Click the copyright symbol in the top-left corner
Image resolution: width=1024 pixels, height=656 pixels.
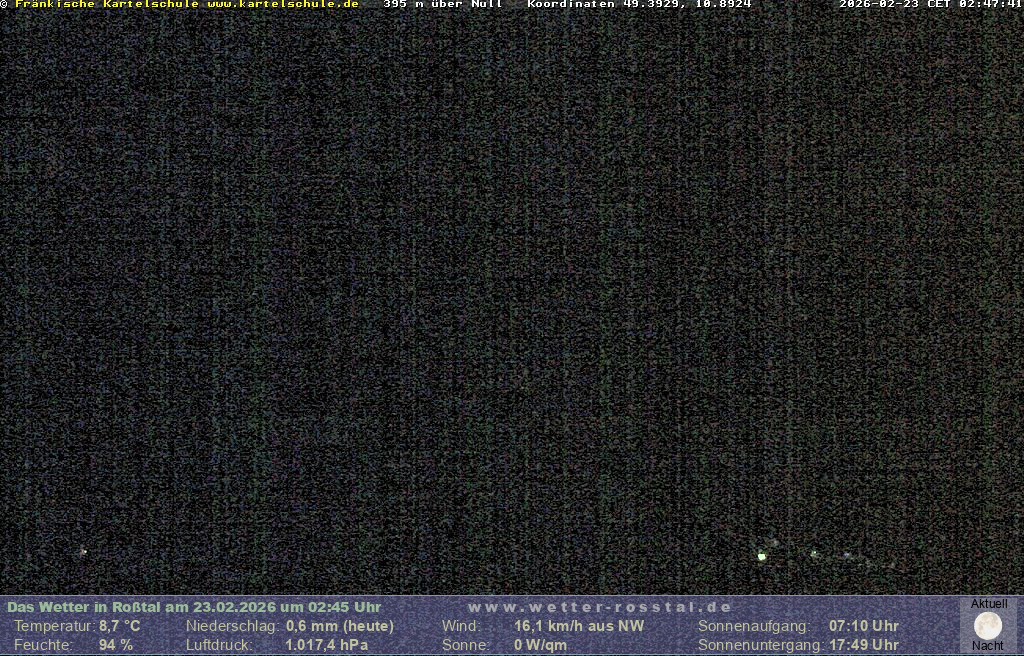(4, 4)
